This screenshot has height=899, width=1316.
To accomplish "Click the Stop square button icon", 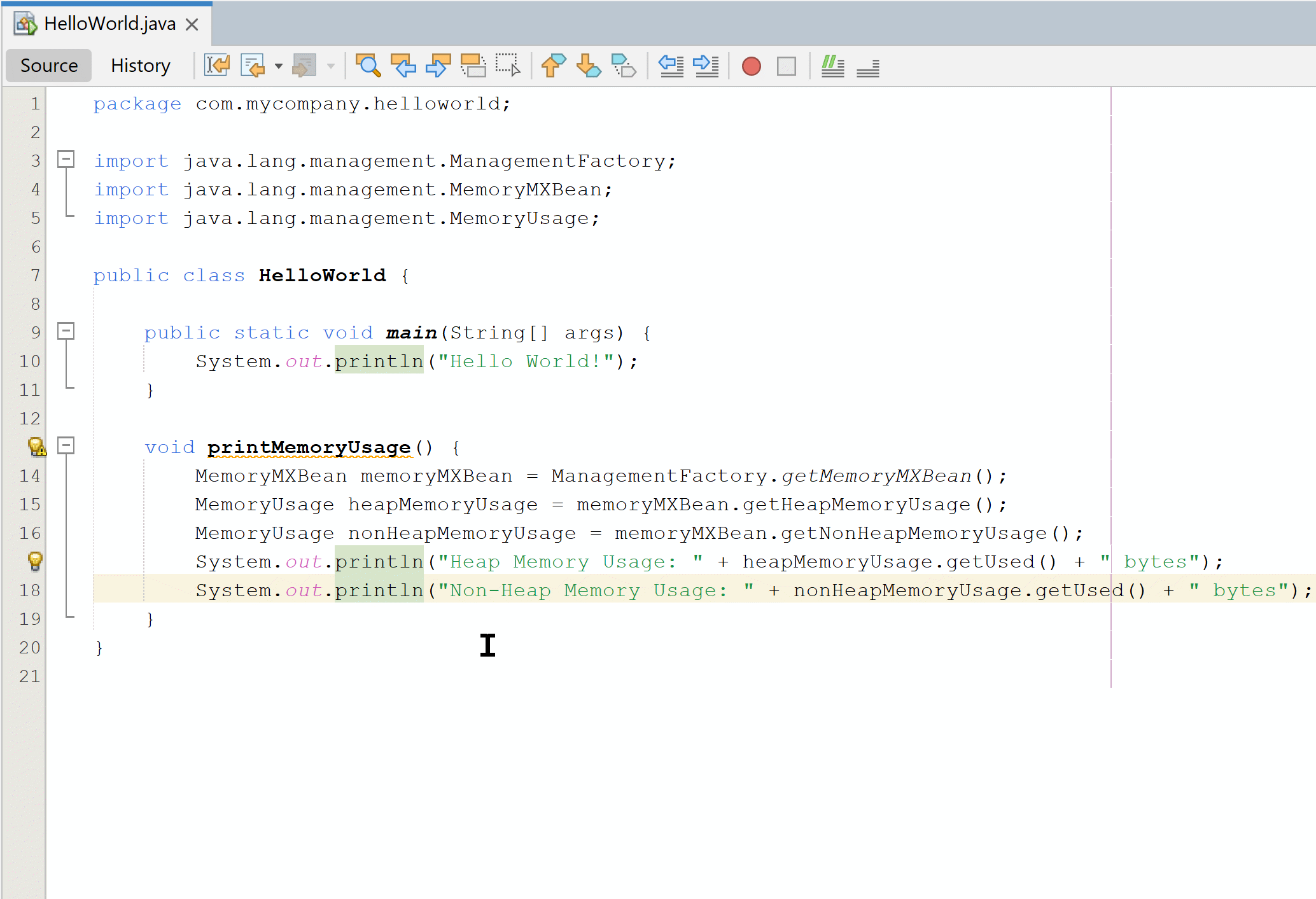I will tap(788, 66).
